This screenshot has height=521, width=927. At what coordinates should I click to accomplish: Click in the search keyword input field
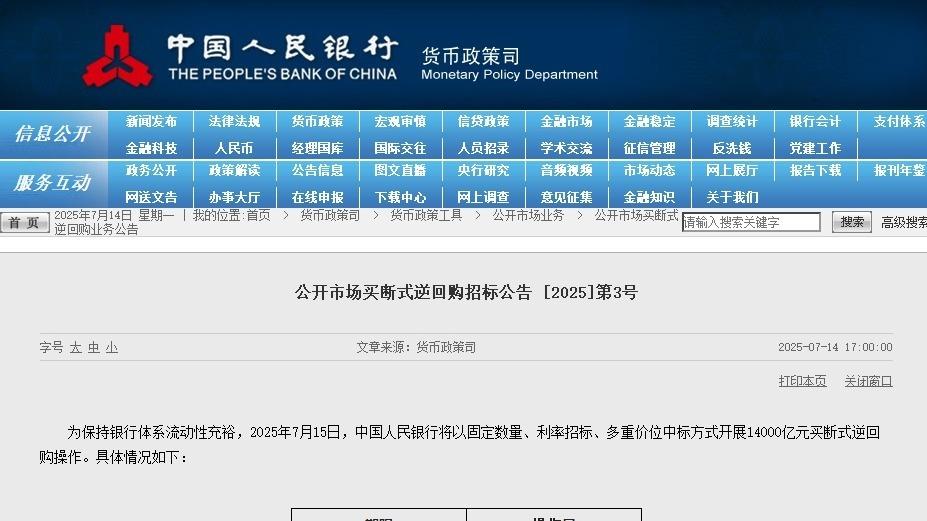[750, 222]
